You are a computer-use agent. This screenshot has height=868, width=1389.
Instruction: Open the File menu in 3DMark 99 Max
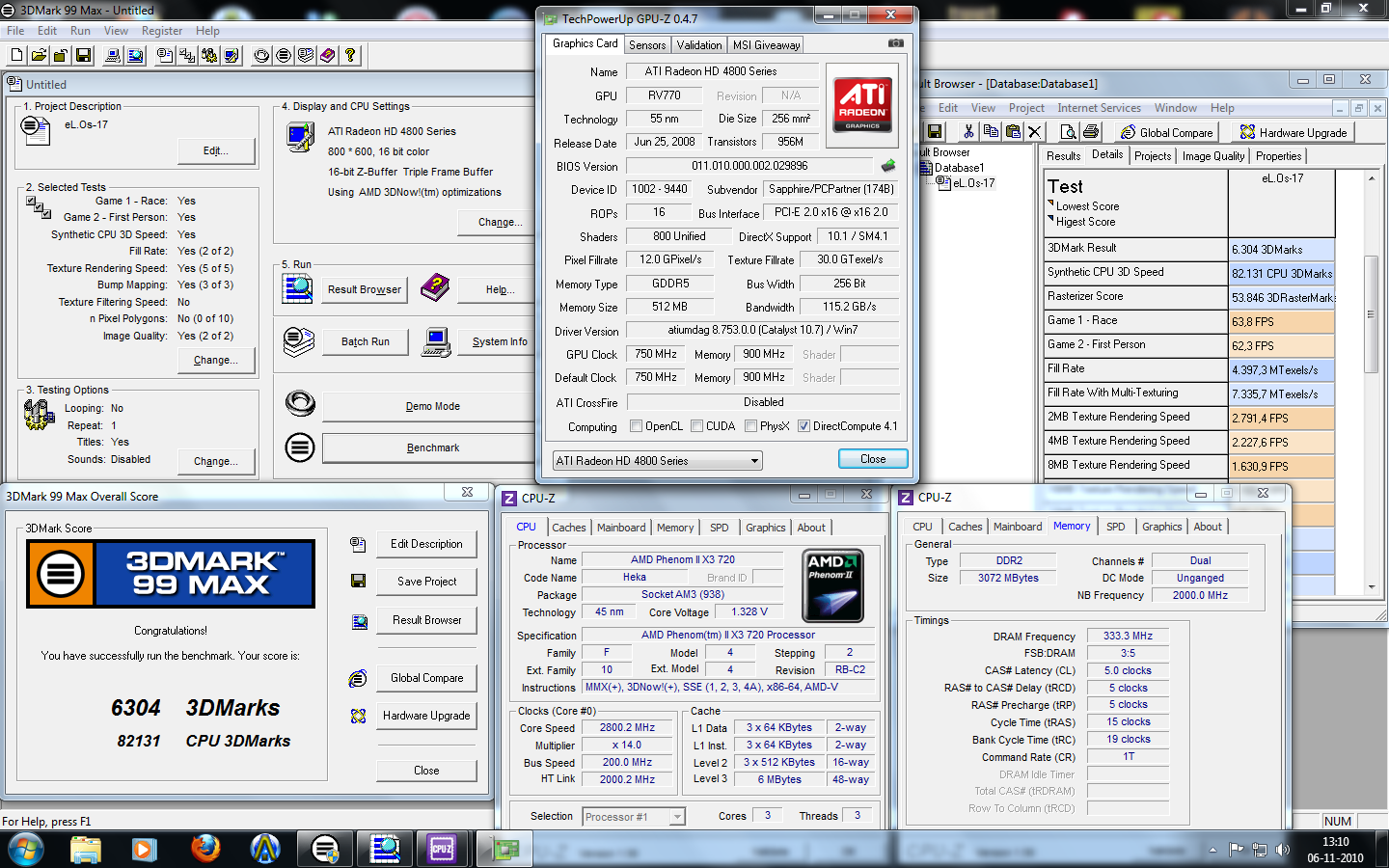[15, 31]
